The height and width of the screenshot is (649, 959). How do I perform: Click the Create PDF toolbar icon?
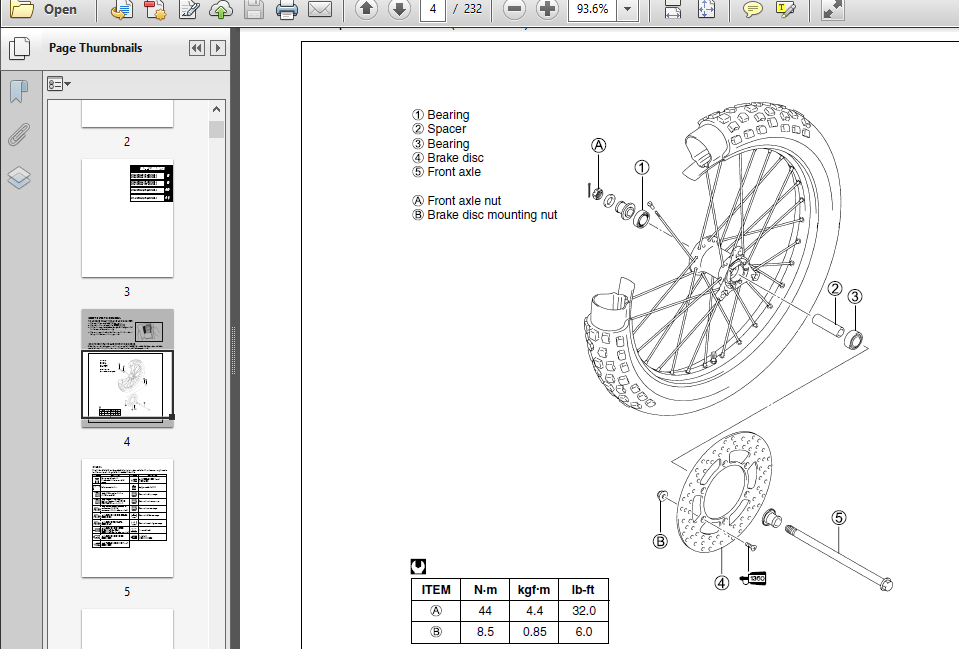(x=155, y=9)
